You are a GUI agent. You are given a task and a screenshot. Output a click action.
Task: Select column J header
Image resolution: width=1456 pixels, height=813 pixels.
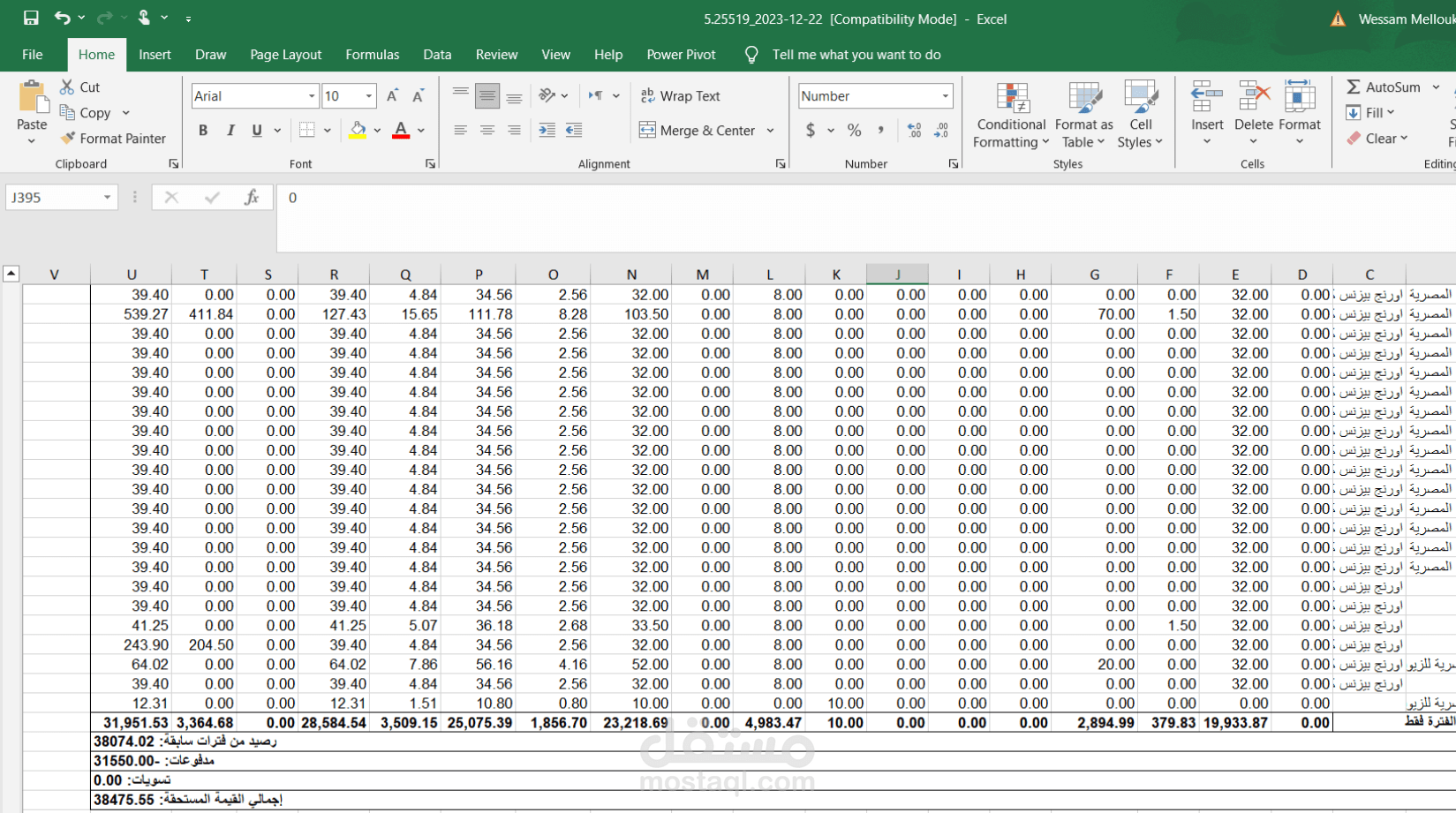coord(897,275)
